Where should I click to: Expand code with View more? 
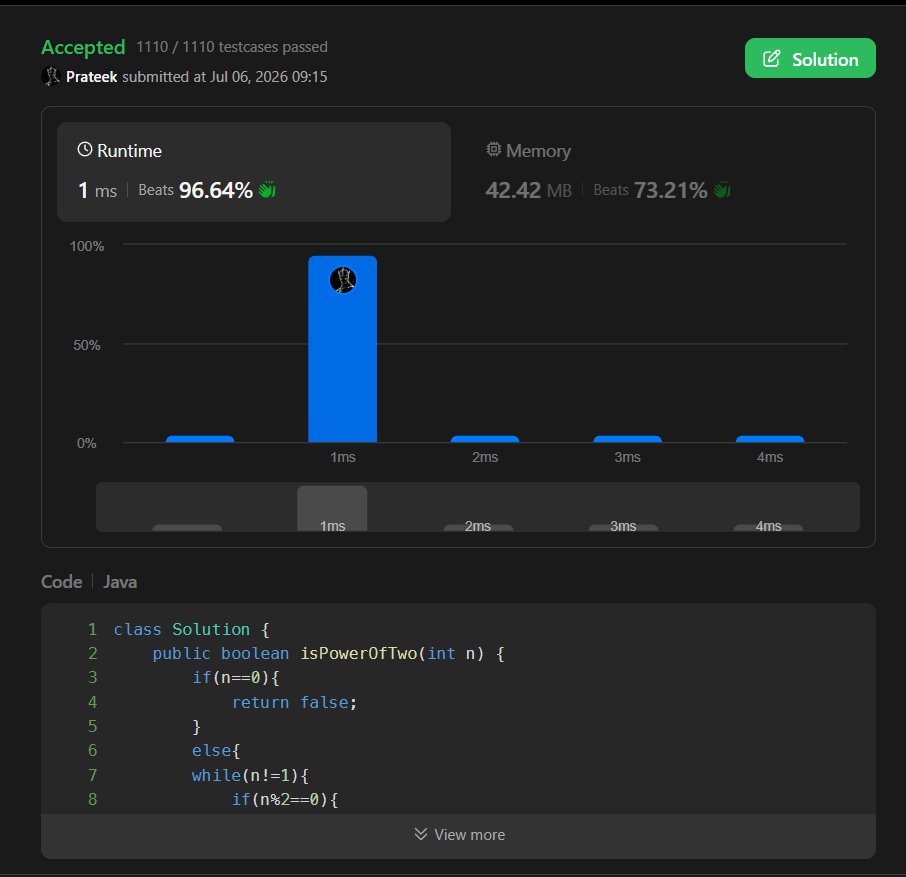click(458, 835)
